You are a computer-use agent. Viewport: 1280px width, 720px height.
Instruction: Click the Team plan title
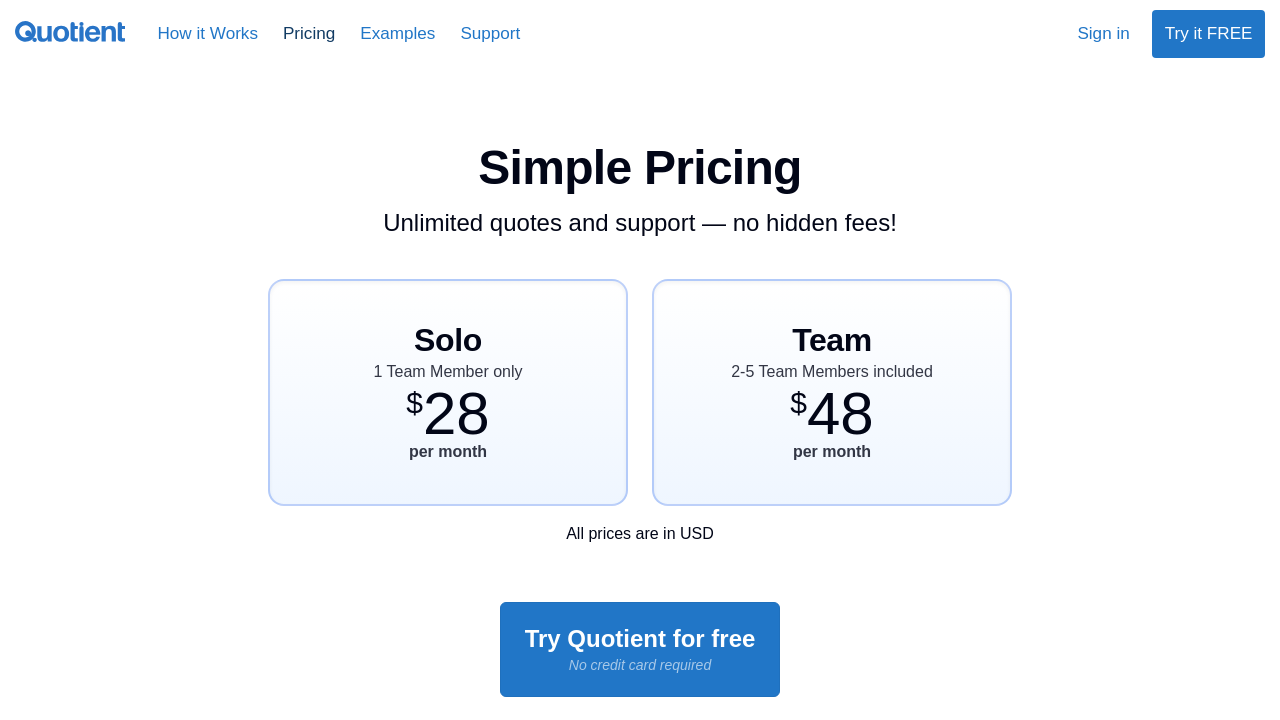pyautogui.click(x=832, y=340)
